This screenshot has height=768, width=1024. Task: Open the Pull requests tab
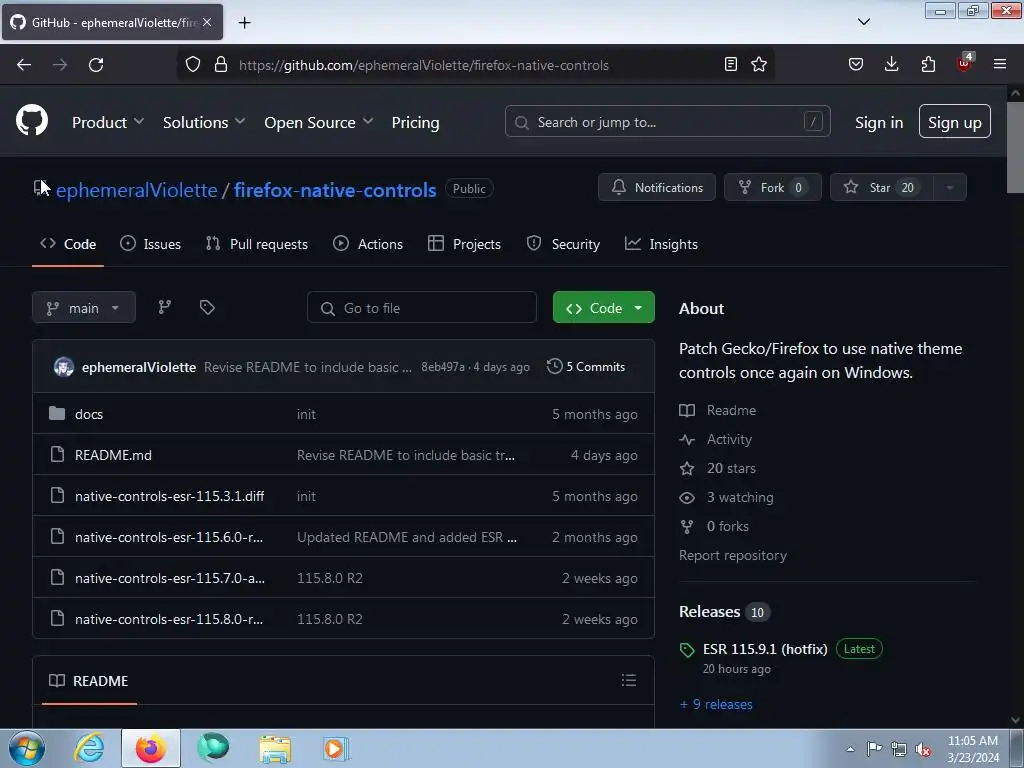coord(257,244)
